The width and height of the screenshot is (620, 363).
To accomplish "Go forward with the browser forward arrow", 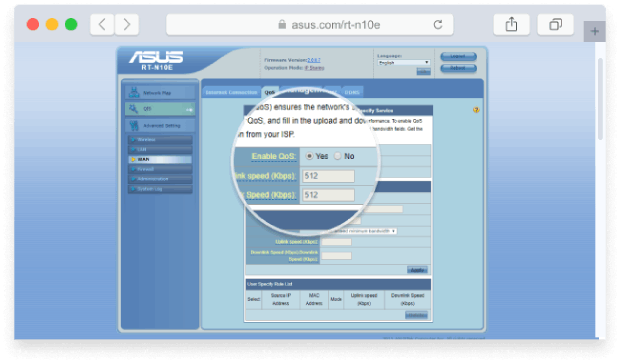I will [127, 25].
